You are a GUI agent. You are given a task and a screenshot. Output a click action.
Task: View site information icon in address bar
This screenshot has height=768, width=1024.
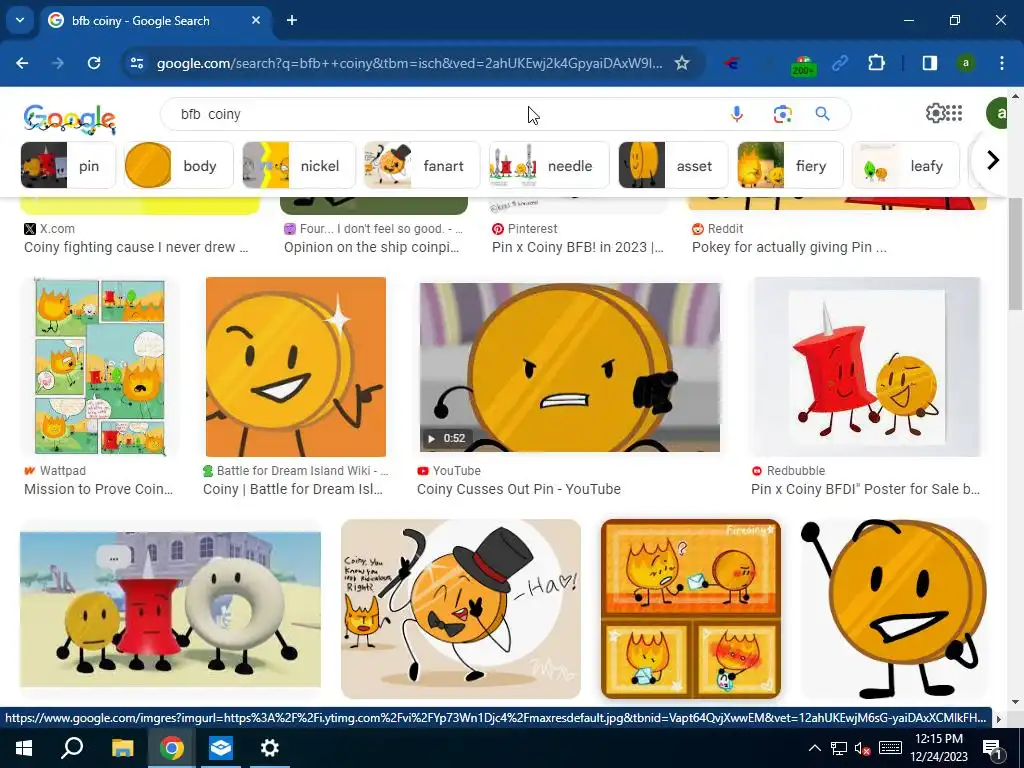click(137, 63)
